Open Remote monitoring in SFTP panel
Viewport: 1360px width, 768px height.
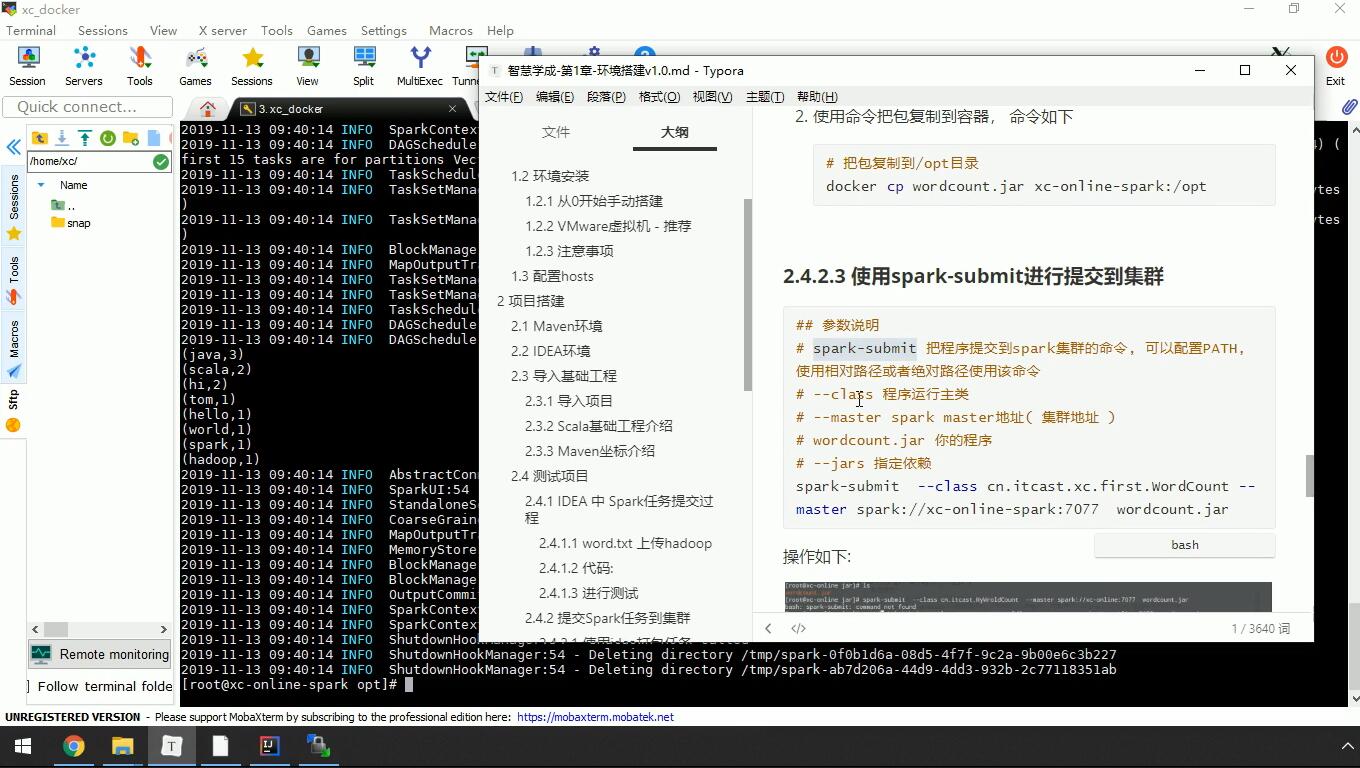(100, 654)
